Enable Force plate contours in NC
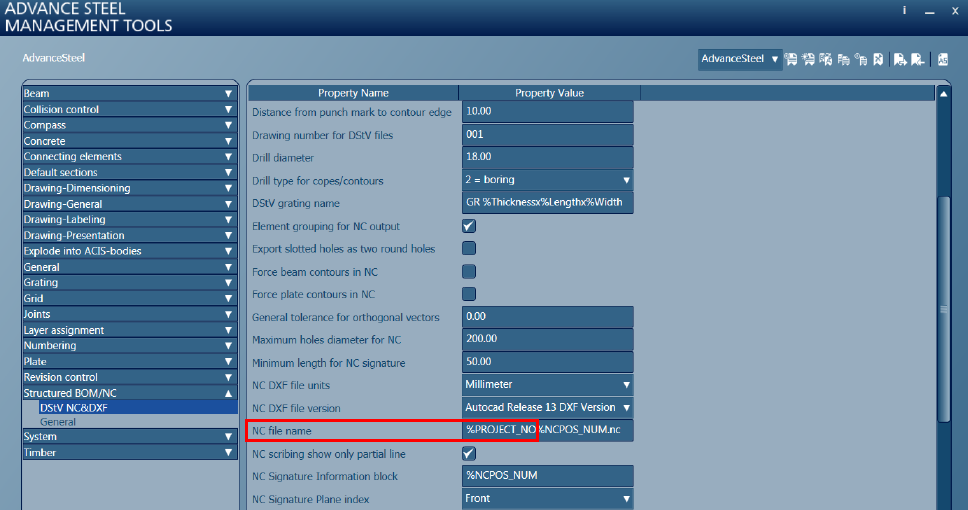968x510 pixels. 469,294
